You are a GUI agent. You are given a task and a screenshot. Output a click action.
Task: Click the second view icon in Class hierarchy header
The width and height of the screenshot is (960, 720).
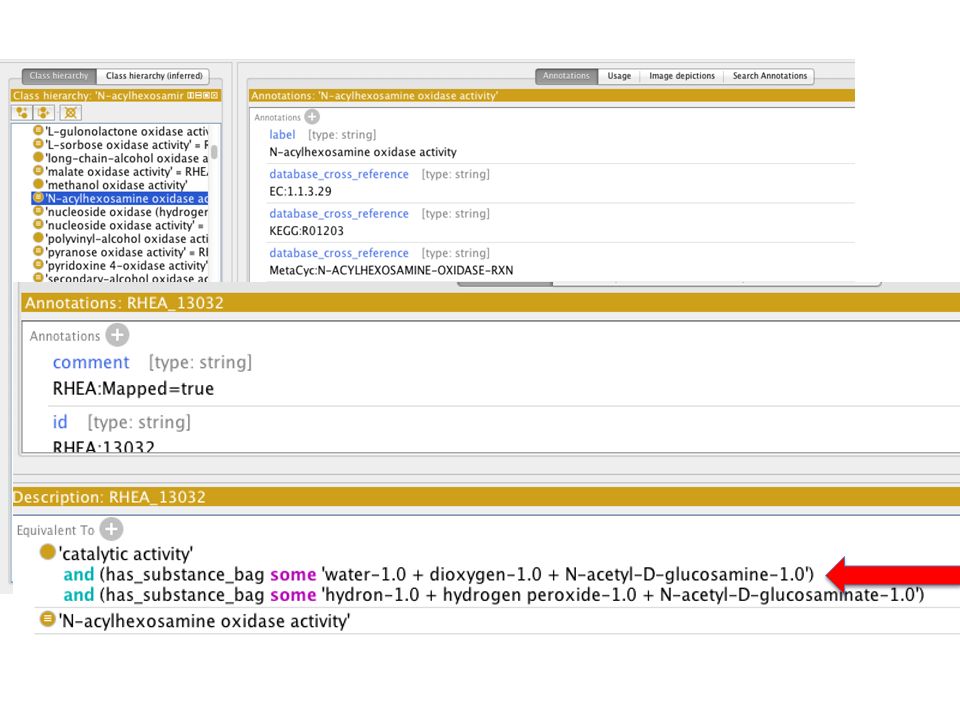pyautogui.click(x=198, y=96)
